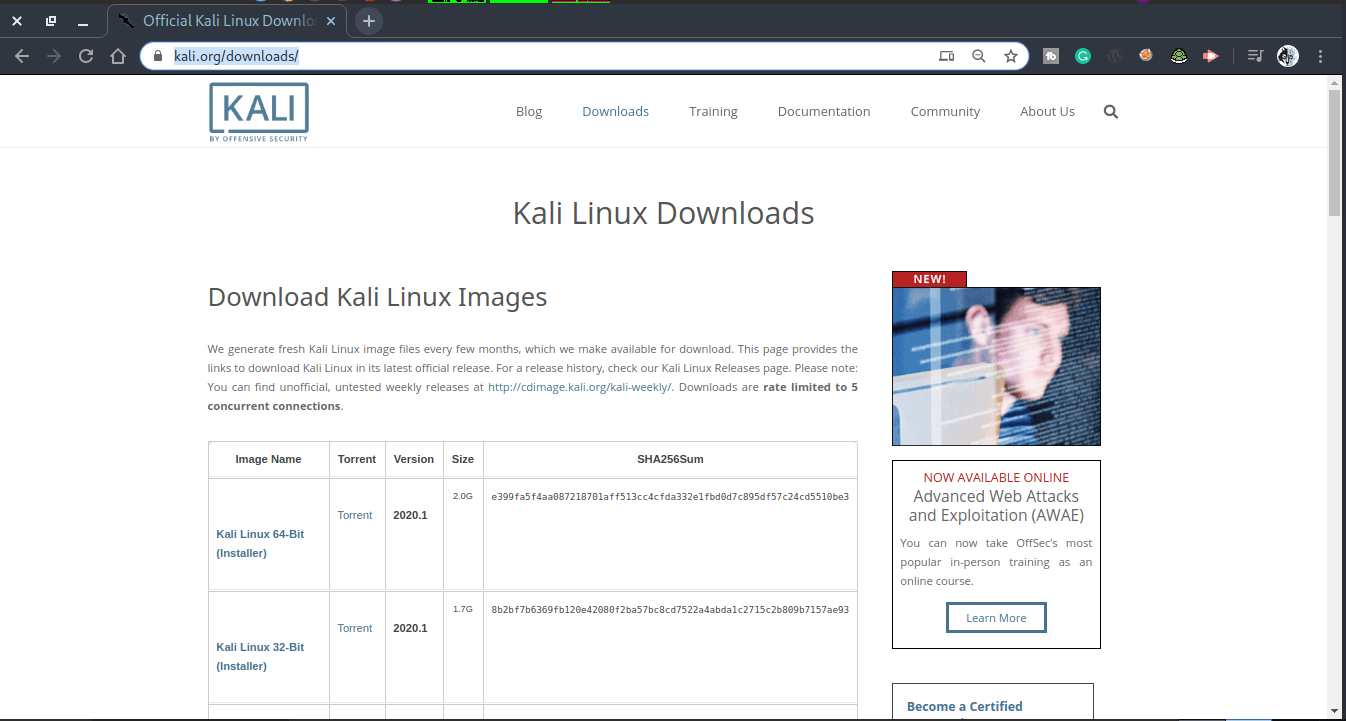This screenshot has width=1346, height=721.
Task: Open the Chrome profile avatar
Action: (x=1288, y=56)
